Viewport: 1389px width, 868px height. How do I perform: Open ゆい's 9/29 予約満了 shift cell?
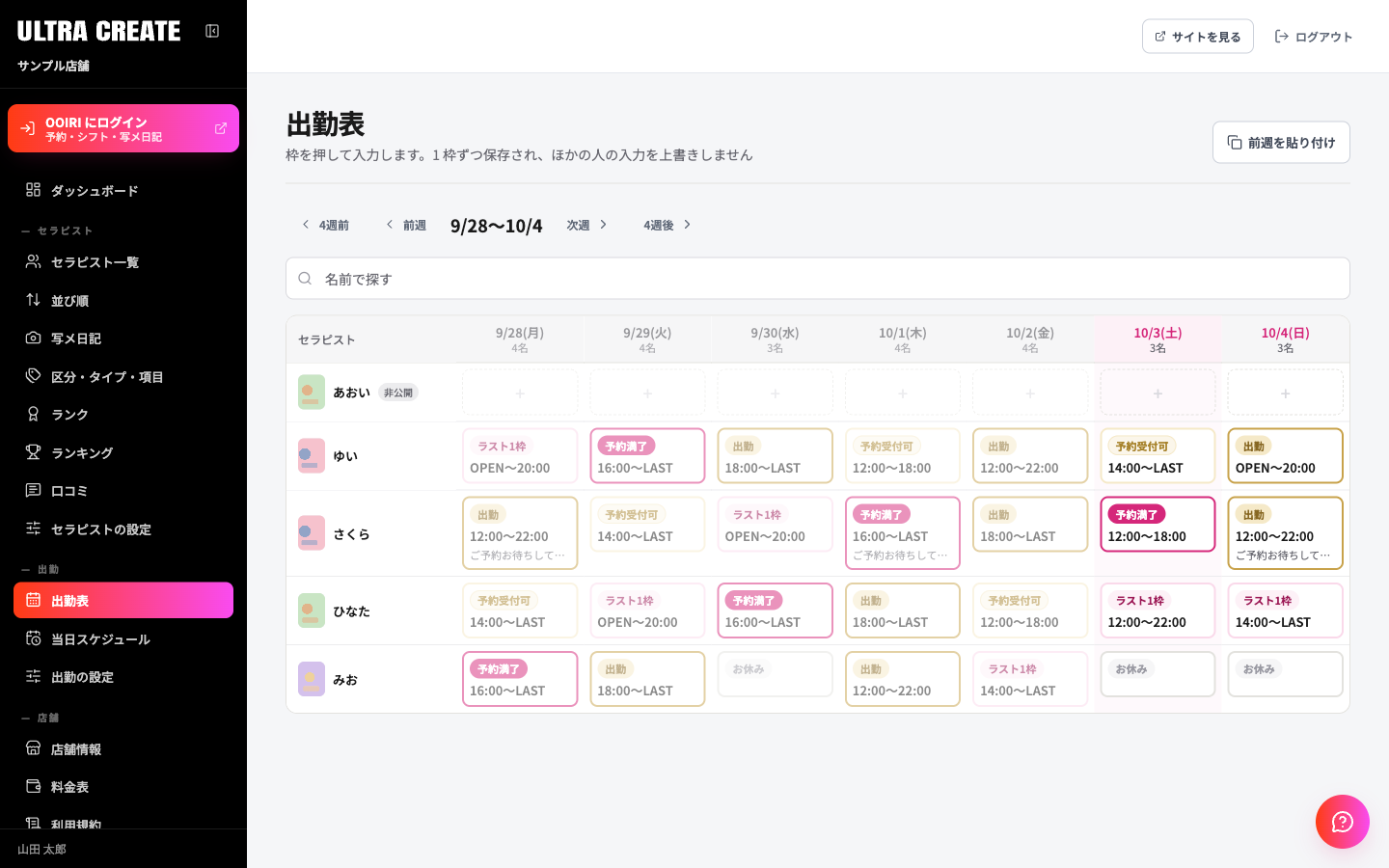(647, 456)
